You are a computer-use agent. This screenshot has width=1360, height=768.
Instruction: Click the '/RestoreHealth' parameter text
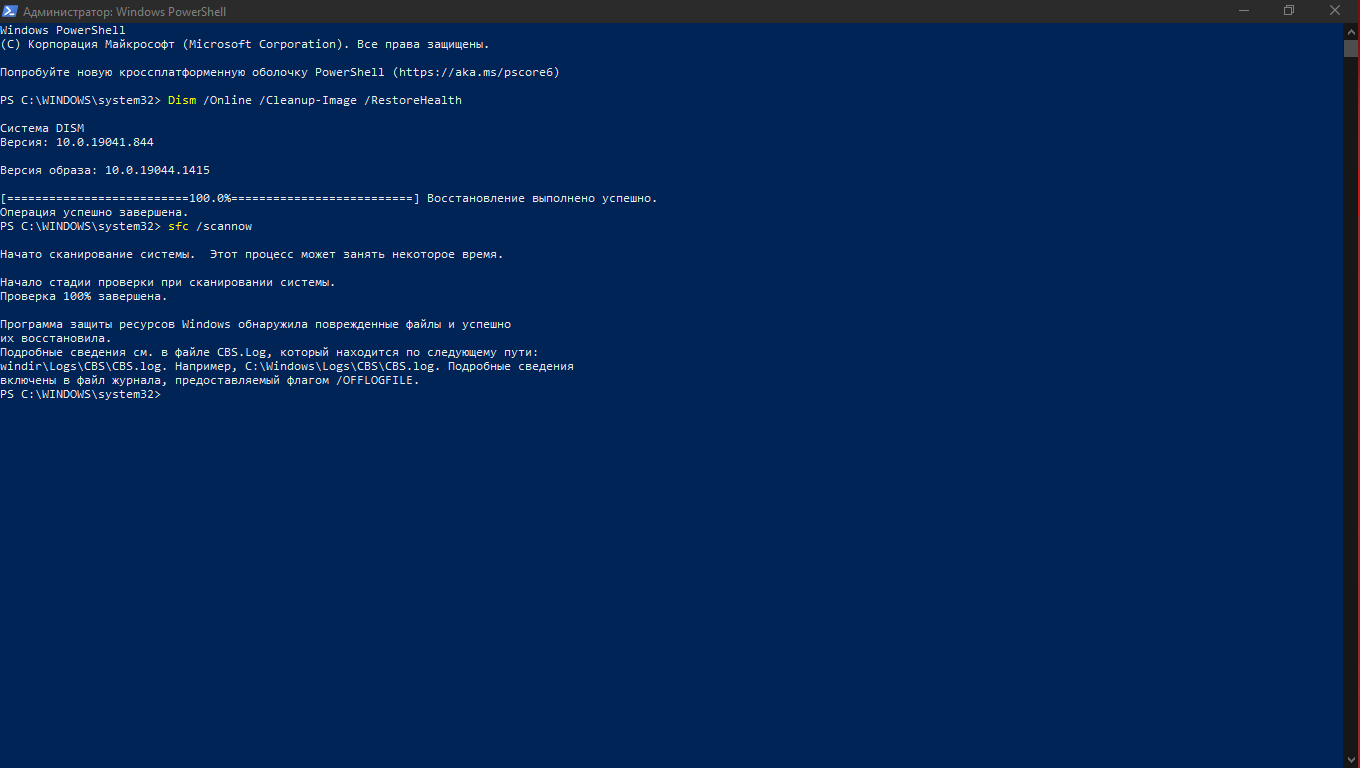coord(413,101)
